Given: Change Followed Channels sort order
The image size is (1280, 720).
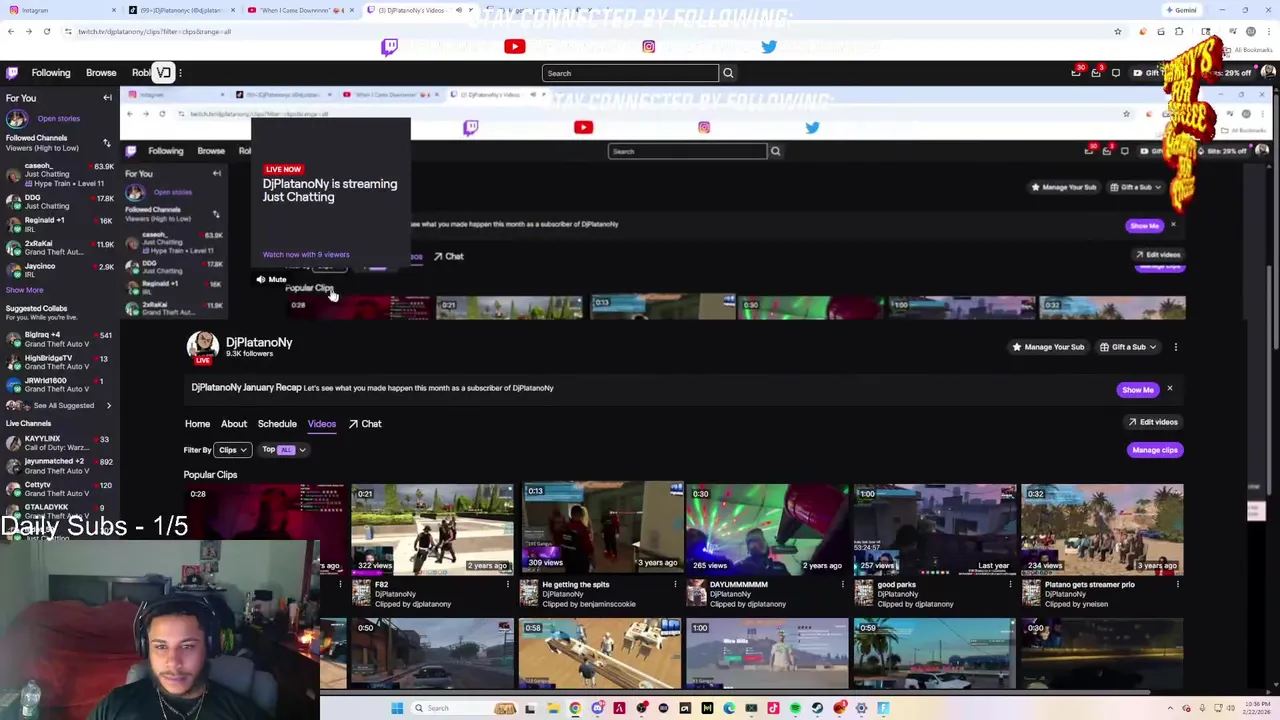Looking at the screenshot, I should coord(107,143).
